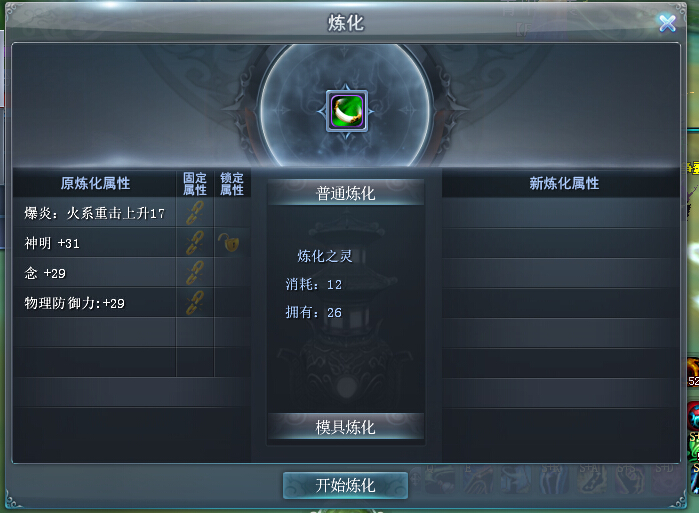Screen dimensions: 699x513
Task: Select the 爆炎 火系重击上升17 attribute row
Action: (95, 213)
